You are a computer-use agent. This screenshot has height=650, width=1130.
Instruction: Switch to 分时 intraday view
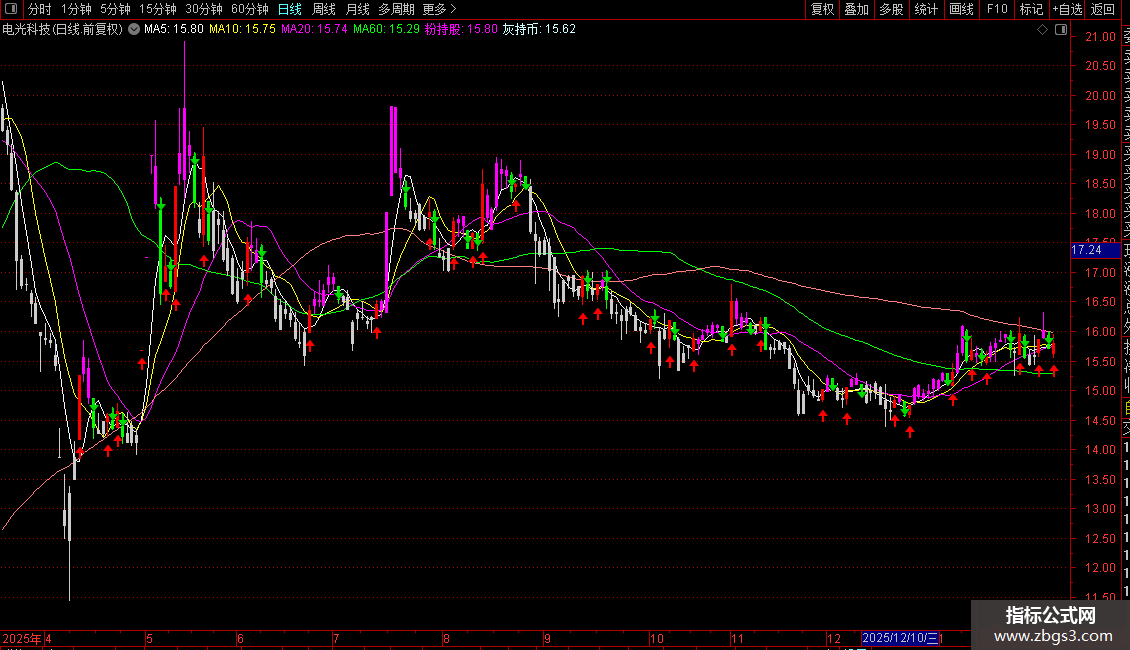point(40,9)
